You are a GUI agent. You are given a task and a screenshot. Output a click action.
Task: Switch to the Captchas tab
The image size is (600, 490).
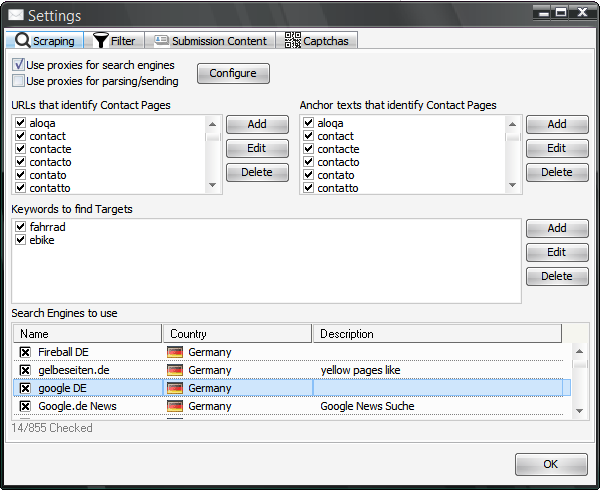pos(319,41)
